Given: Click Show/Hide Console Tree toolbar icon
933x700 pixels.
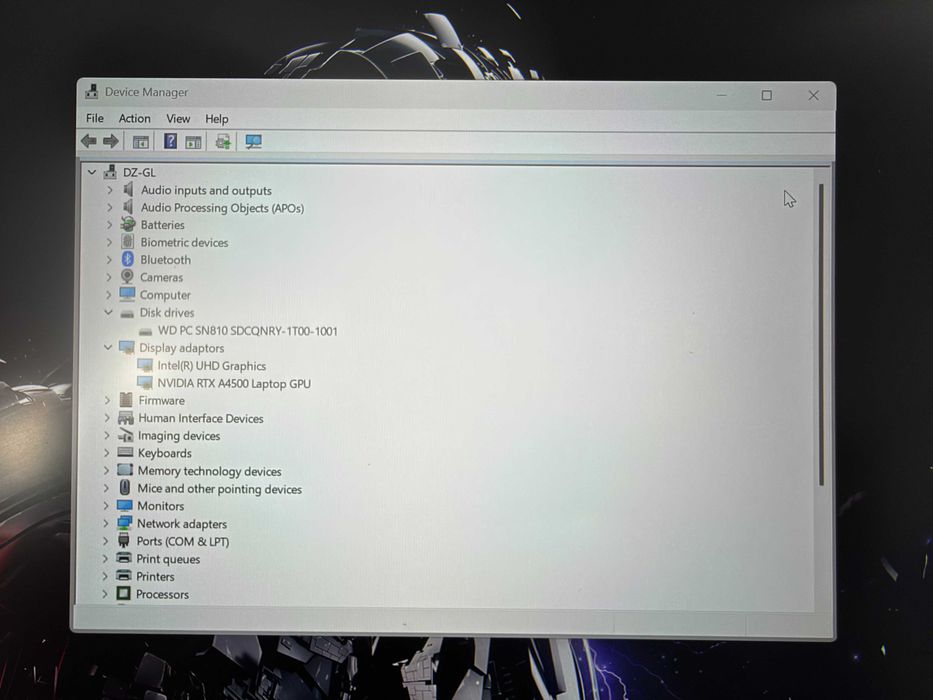Looking at the screenshot, I should [140, 142].
